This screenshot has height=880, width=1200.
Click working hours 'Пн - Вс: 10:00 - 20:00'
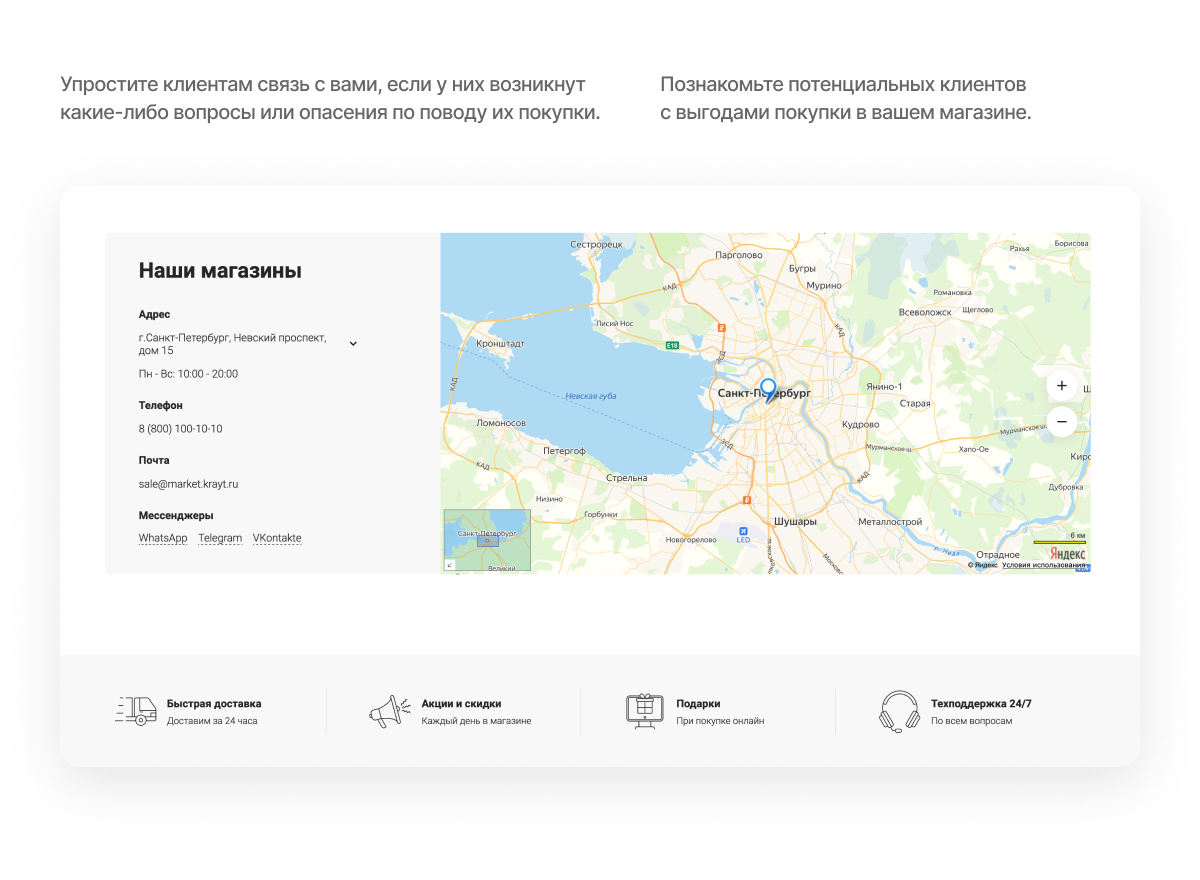click(188, 374)
